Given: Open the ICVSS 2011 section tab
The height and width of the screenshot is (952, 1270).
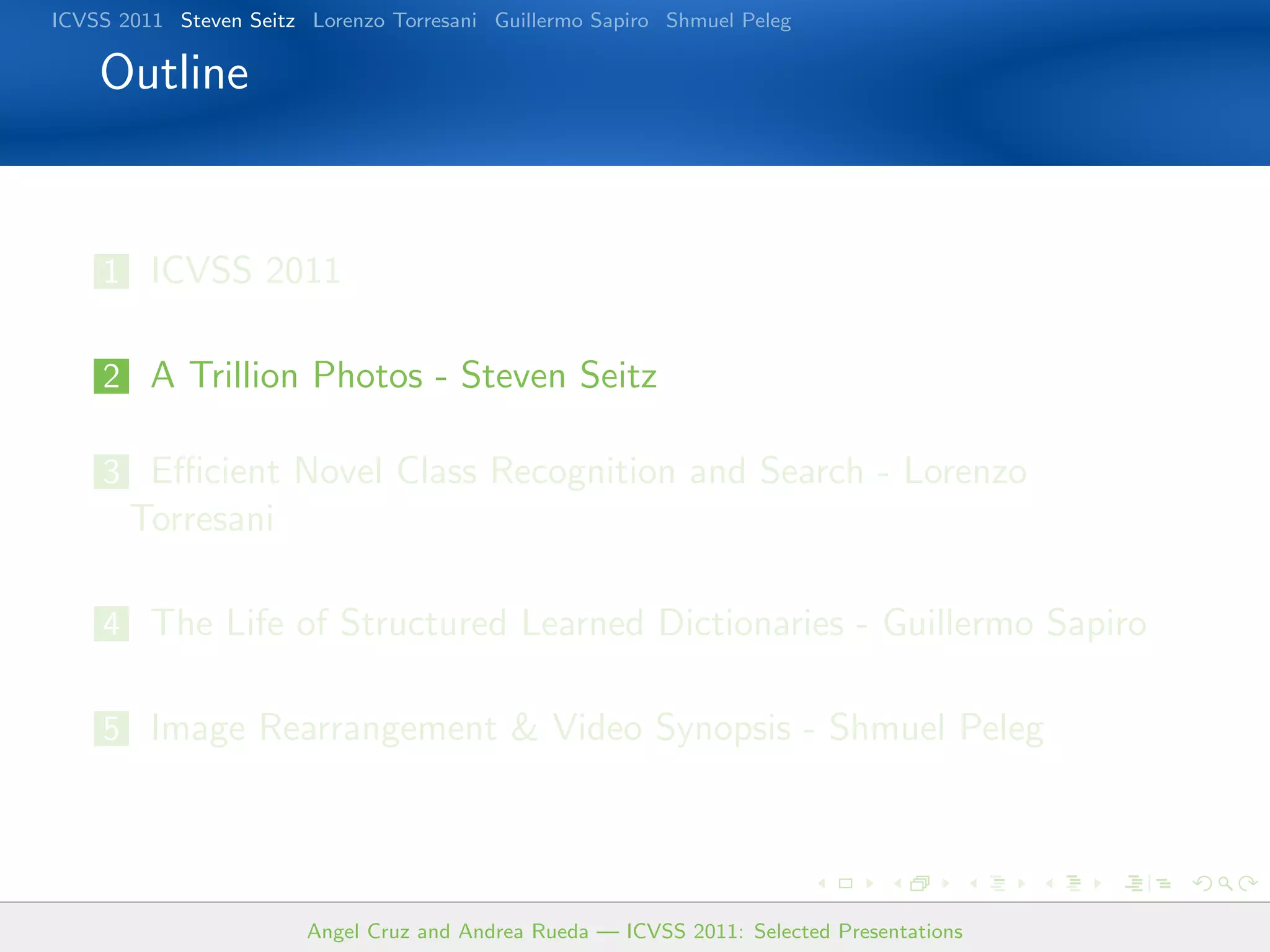Looking at the screenshot, I should pyautogui.click(x=107, y=20).
